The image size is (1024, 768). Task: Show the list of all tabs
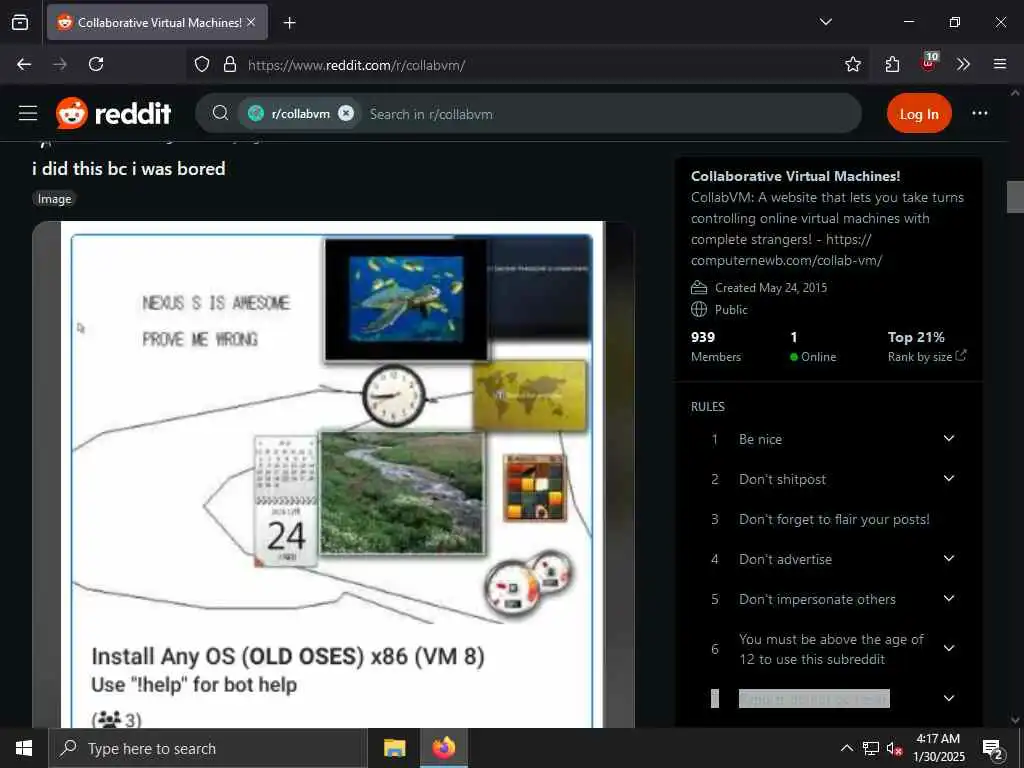pyautogui.click(x=825, y=22)
